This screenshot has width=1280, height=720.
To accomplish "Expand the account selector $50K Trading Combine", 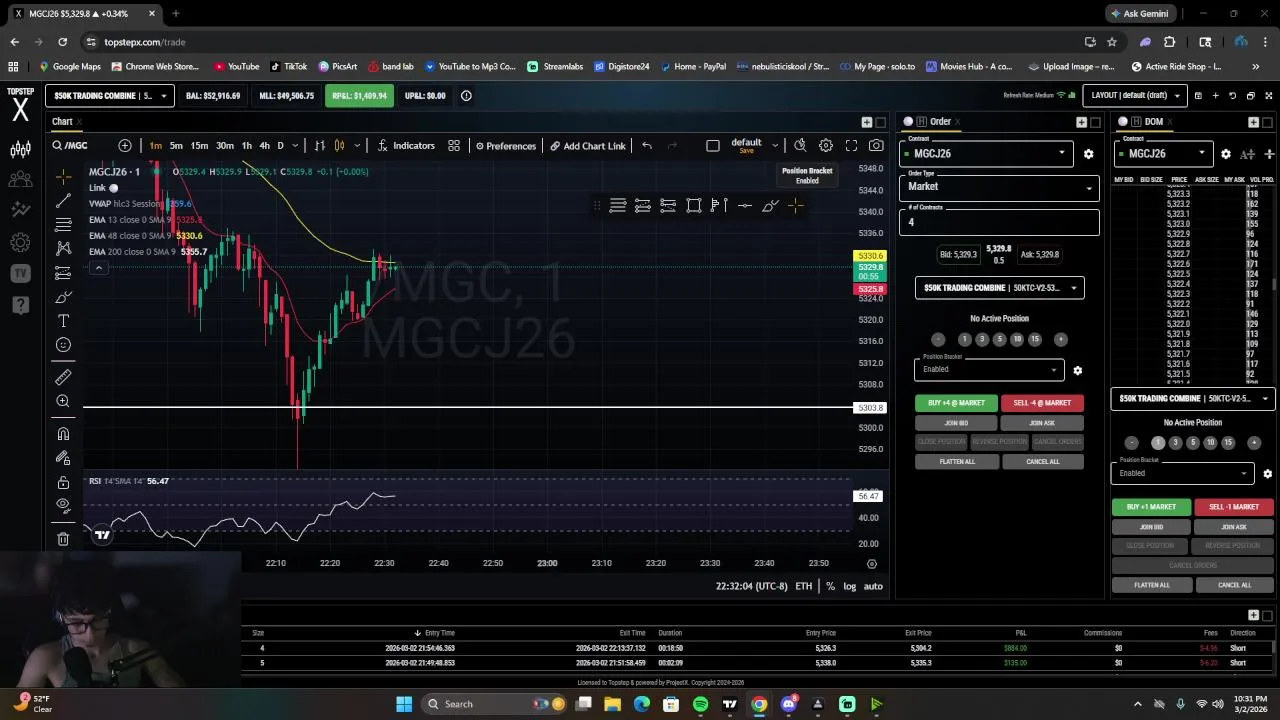I will pos(110,96).
